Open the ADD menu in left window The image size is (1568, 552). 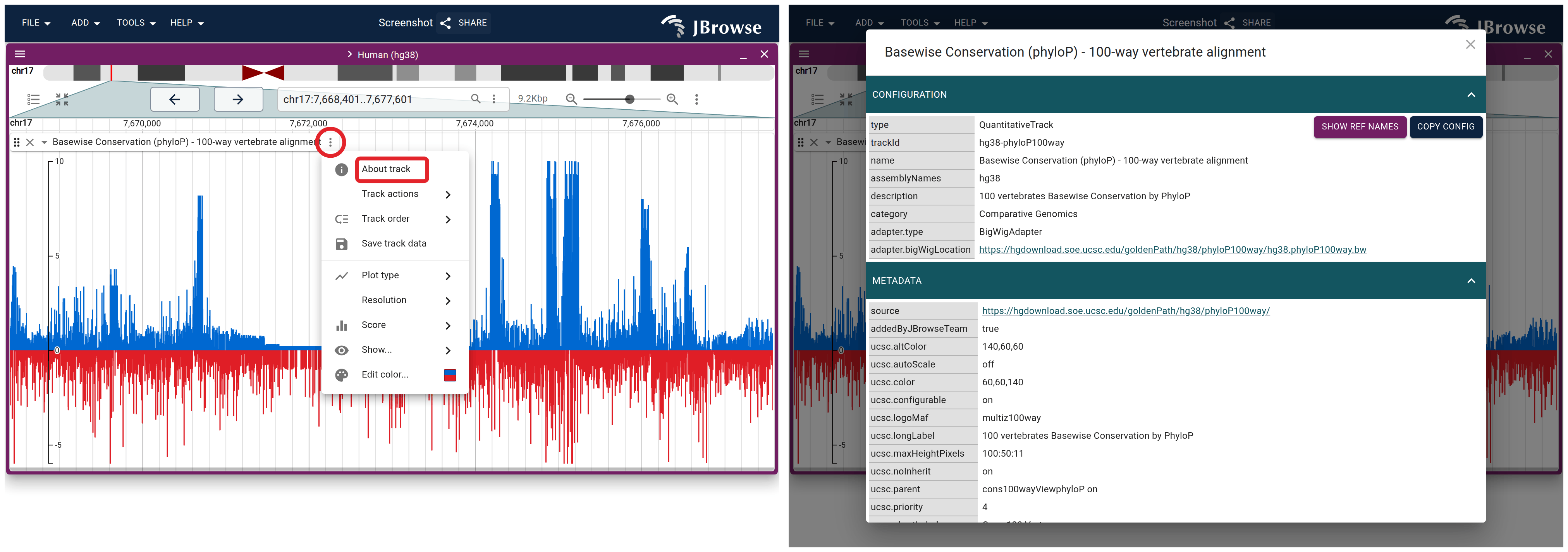point(85,23)
